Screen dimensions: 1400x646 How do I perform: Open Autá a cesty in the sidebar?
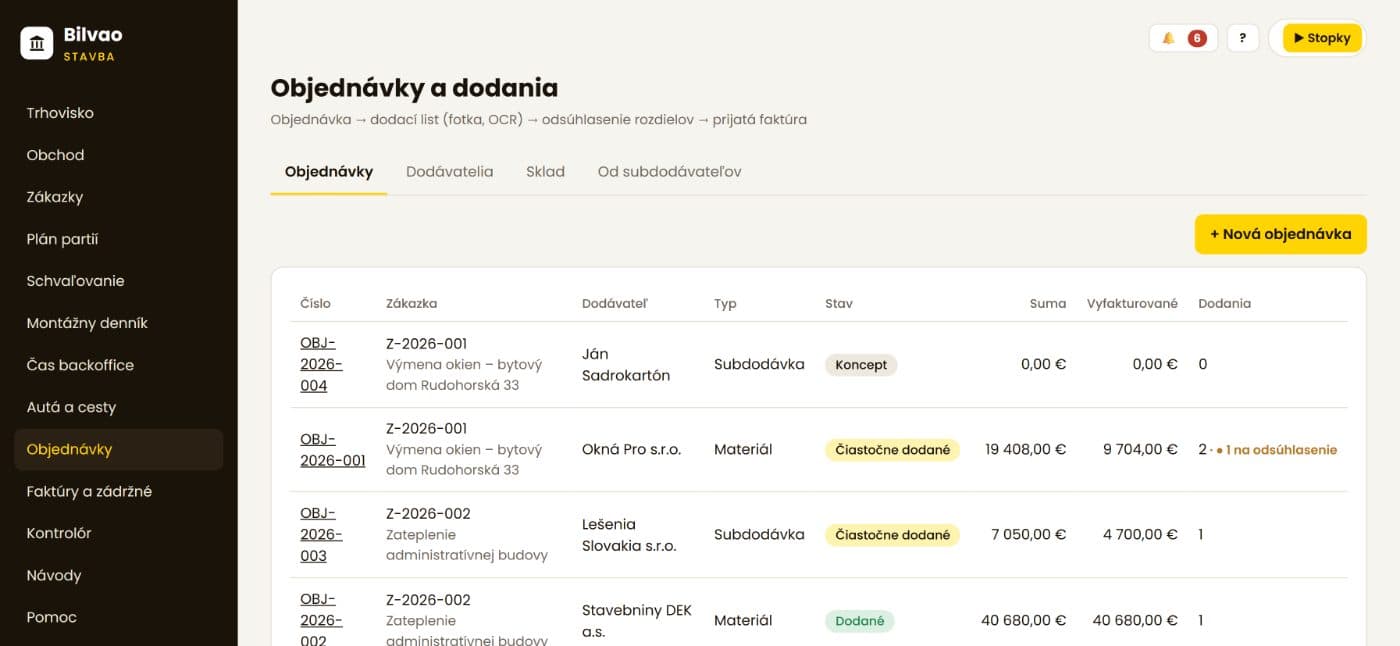point(118,407)
